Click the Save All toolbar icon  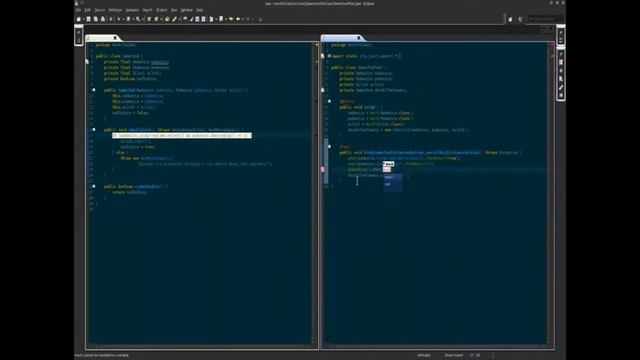96,19
